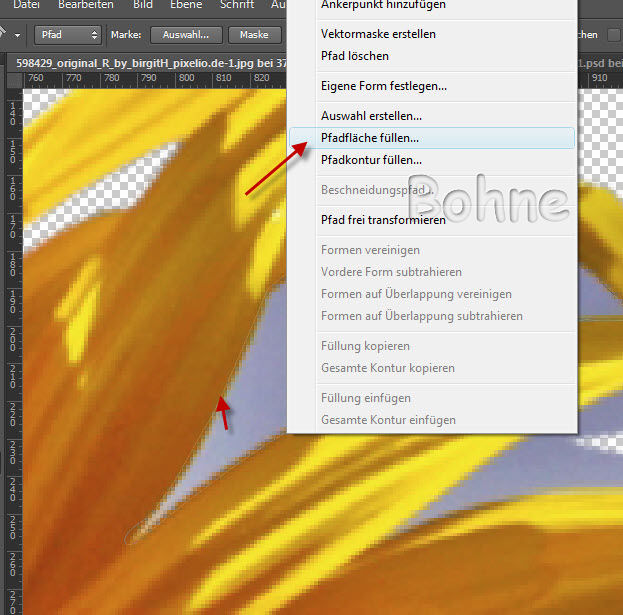This screenshot has width=623, height=615.
Task: Expand the Pfad mode dropdown
Action: pyautogui.click(x=68, y=35)
